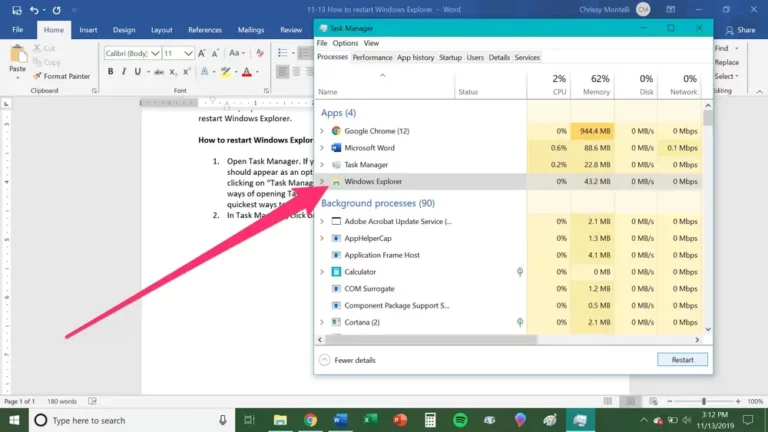Toggle Subscript formatting

[173, 72]
